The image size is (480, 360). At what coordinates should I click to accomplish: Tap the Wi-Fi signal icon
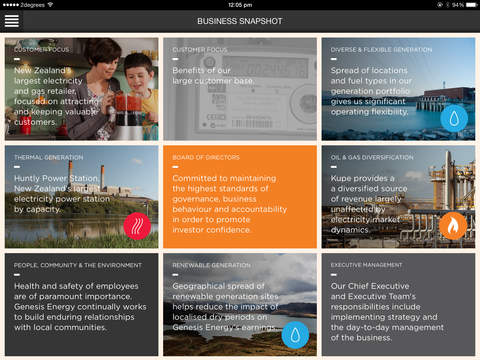[x=50, y=5]
